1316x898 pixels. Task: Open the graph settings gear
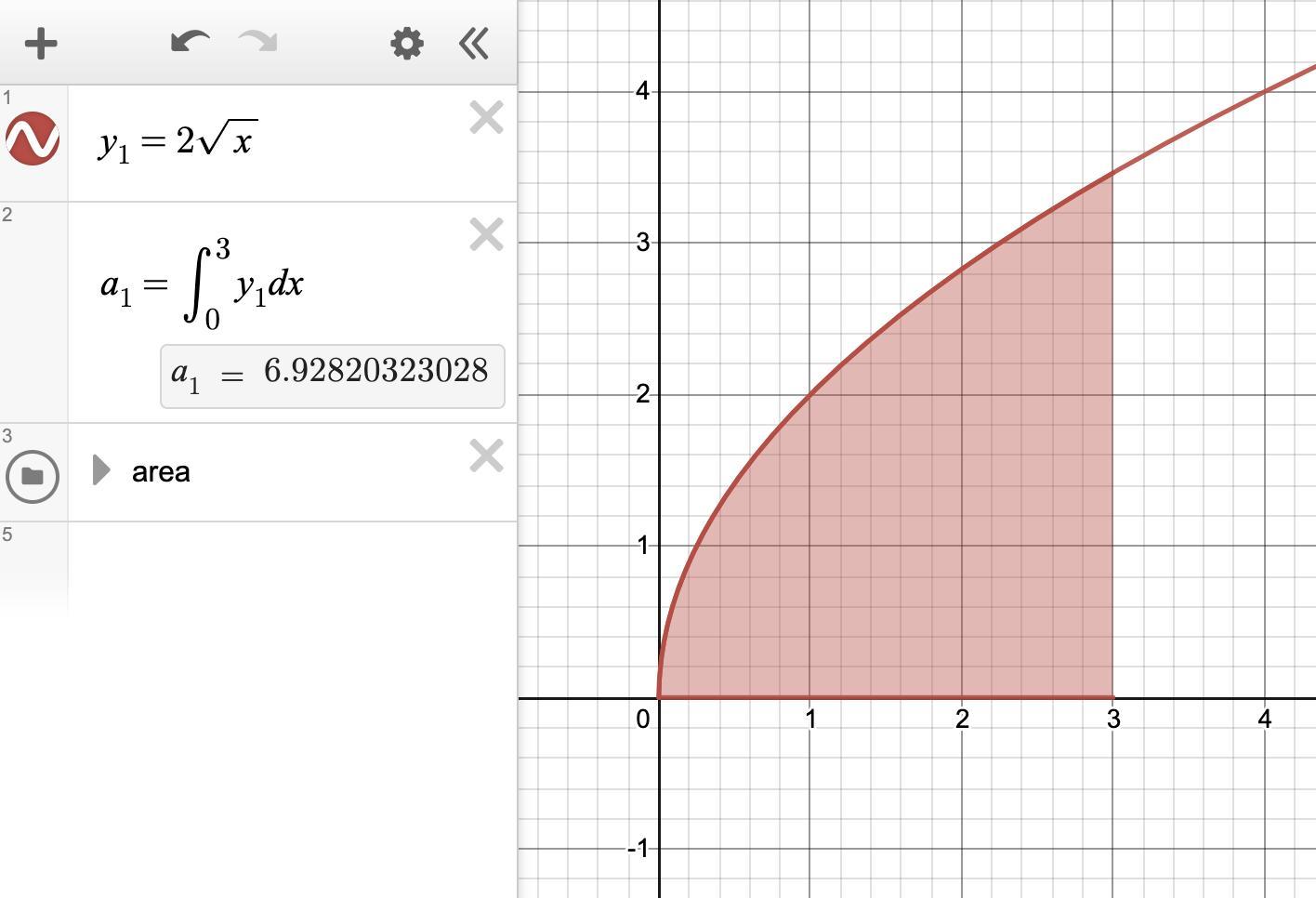point(407,44)
